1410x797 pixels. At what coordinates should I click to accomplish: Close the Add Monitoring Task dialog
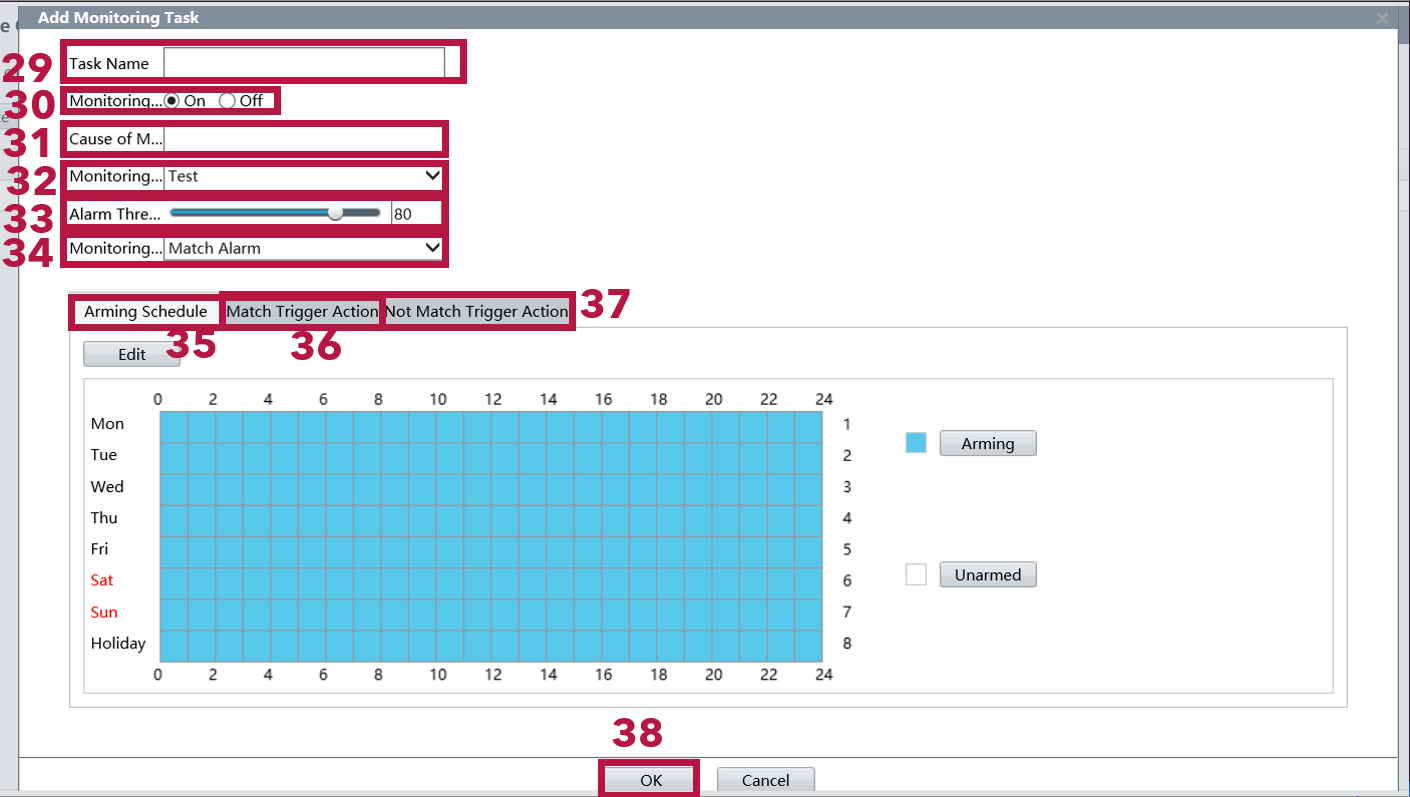[1382, 18]
